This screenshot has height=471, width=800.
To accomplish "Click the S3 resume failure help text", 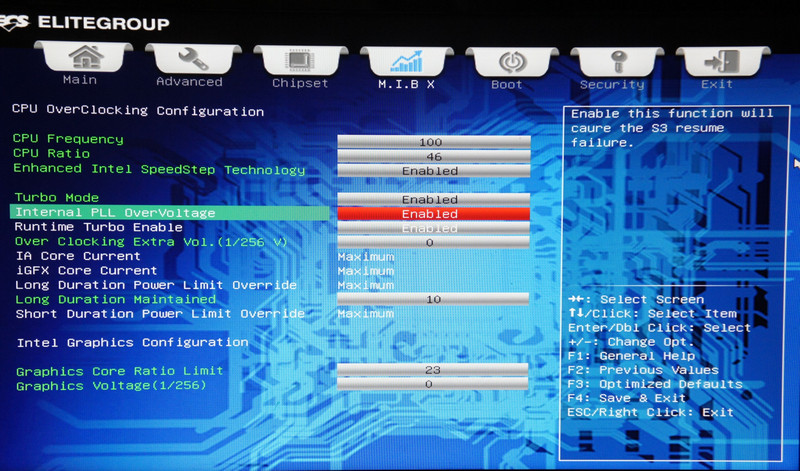I will (x=672, y=128).
